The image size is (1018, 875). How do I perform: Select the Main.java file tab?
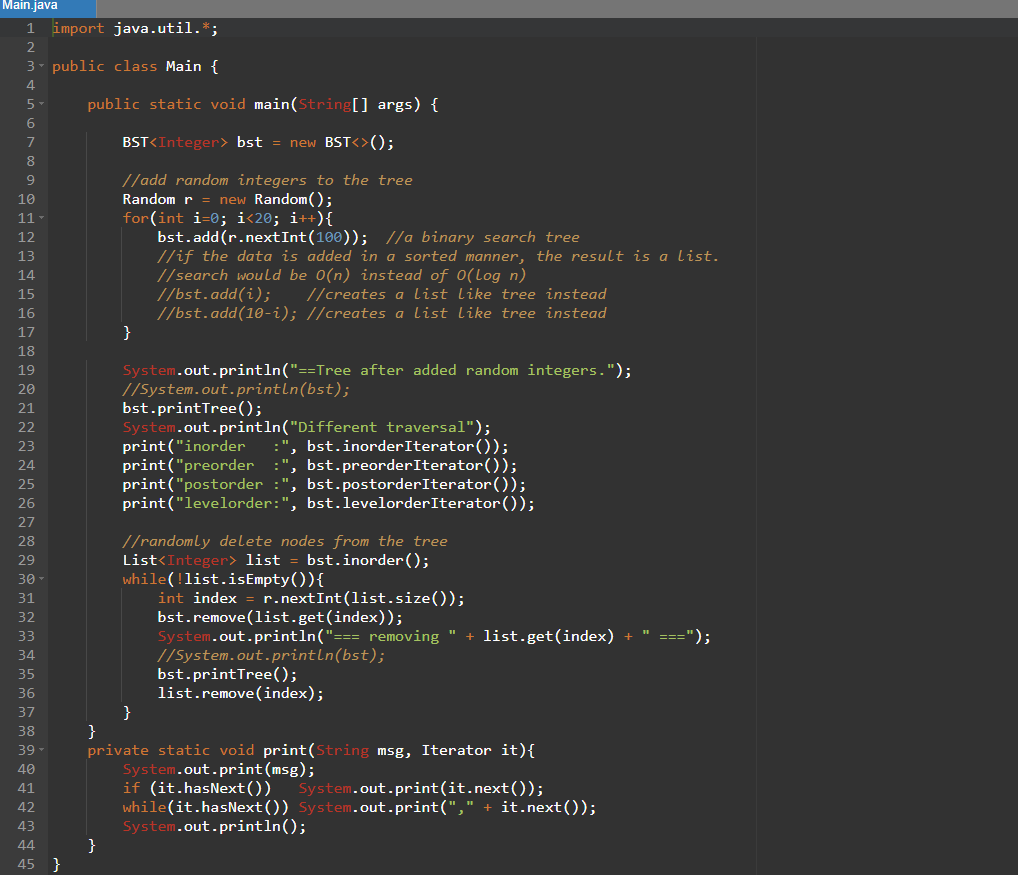[47, 7]
